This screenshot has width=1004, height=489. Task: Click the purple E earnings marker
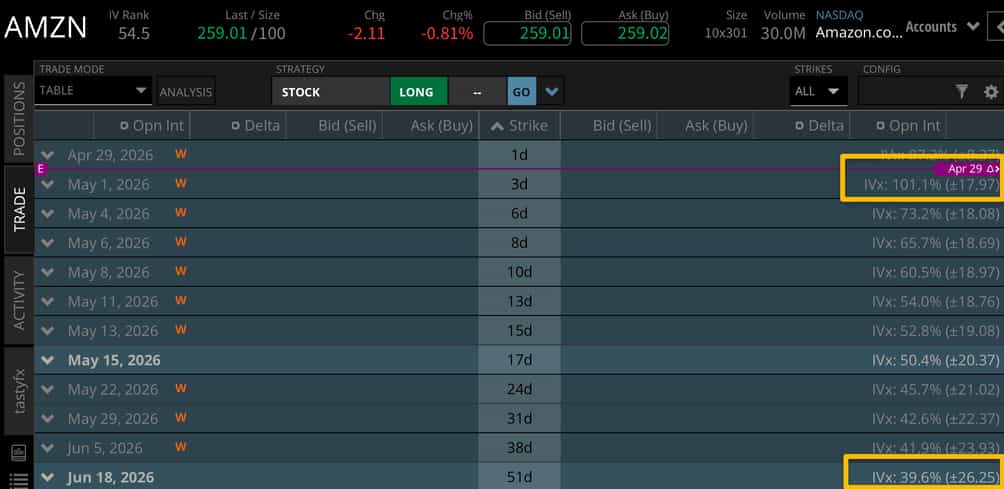tap(41, 169)
